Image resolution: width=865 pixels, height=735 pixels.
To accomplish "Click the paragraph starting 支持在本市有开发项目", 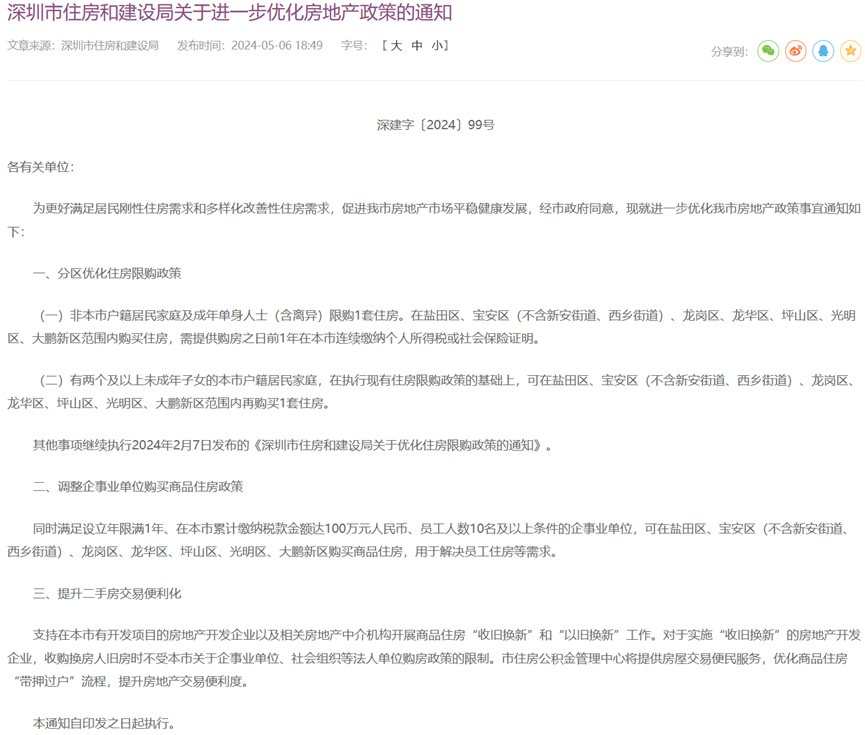I will pos(434,658).
